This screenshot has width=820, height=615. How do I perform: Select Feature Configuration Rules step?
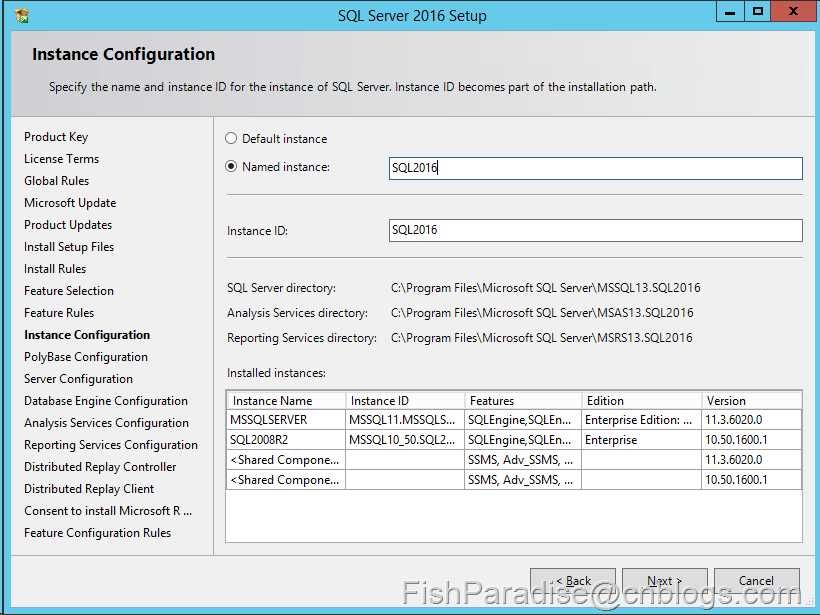(x=97, y=532)
